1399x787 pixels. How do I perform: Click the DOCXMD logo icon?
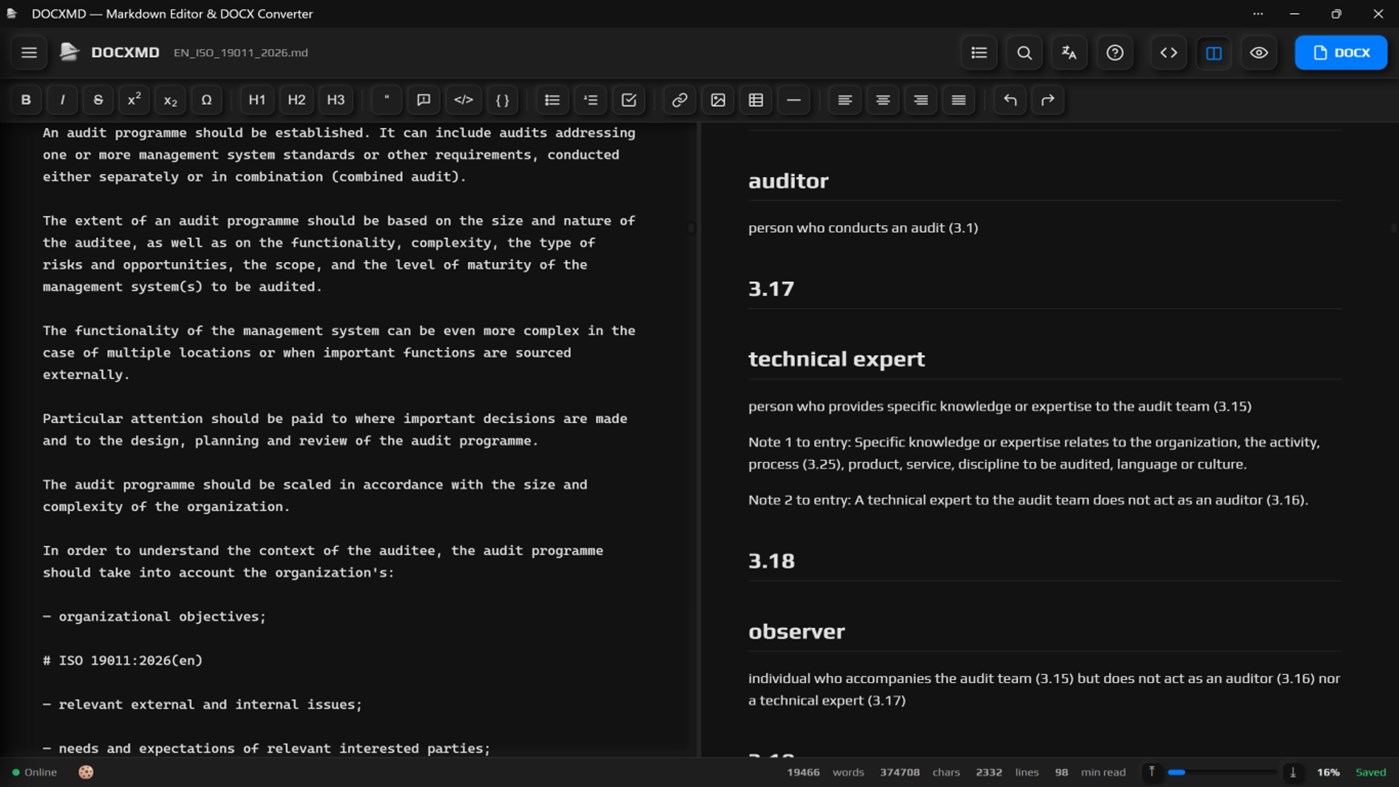click(69, 53)
